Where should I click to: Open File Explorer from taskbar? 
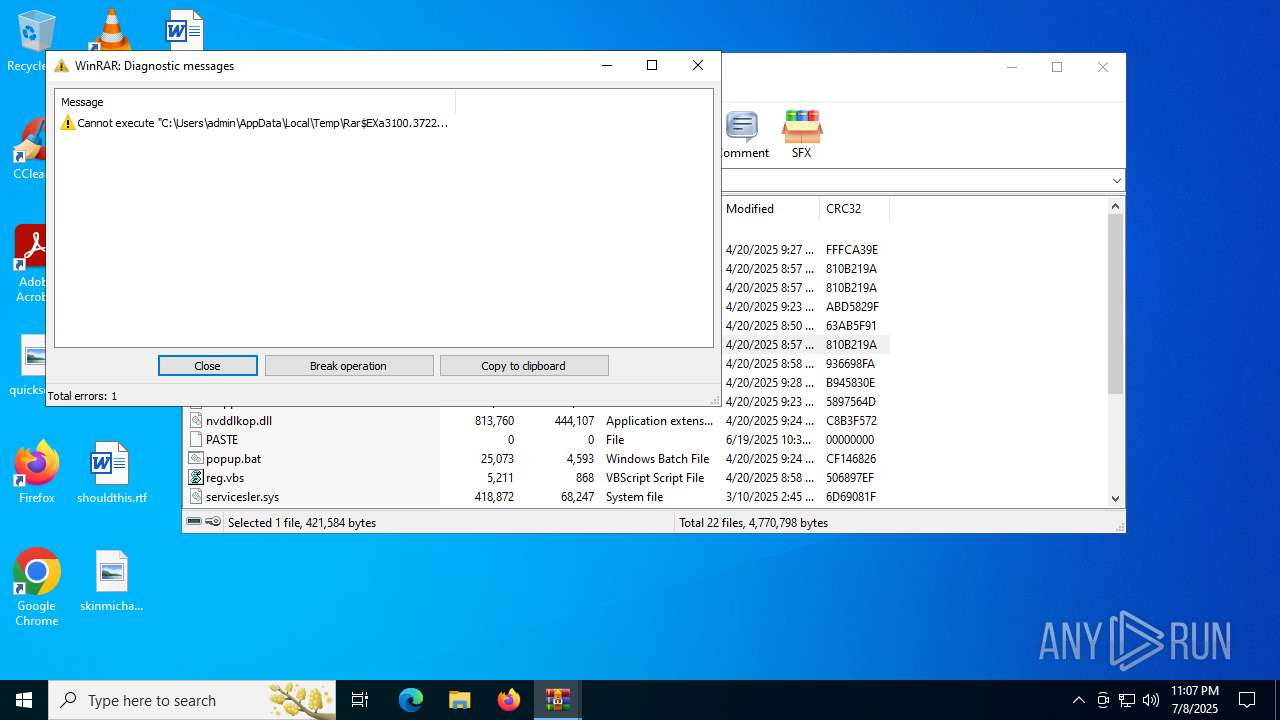(x=459, y=700)
